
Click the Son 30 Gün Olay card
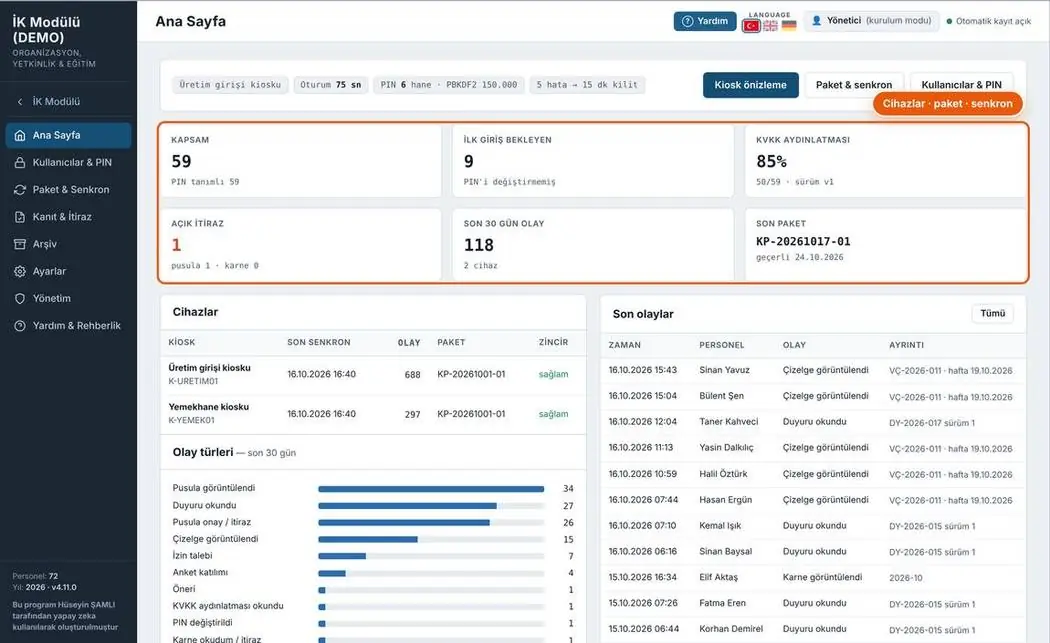pyautogui.click(x=593, y=244)
